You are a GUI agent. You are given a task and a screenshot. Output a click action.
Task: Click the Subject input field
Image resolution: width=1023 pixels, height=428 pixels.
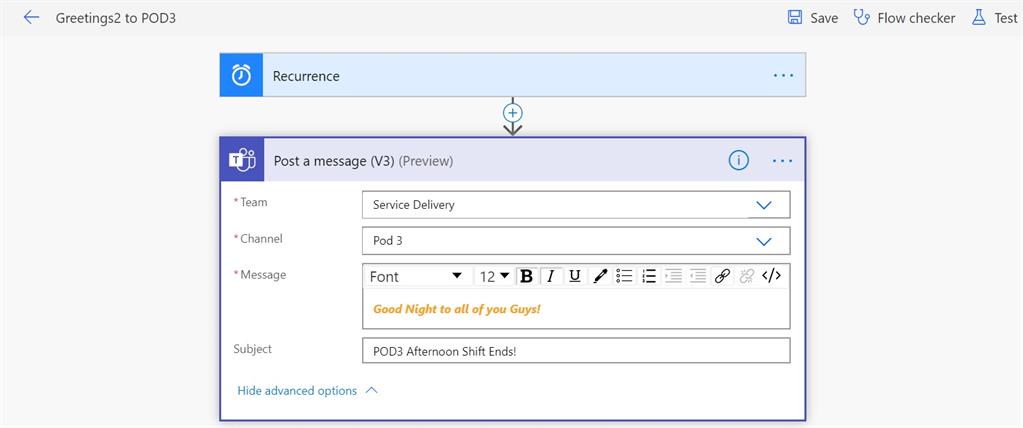(x=576, y=350)
